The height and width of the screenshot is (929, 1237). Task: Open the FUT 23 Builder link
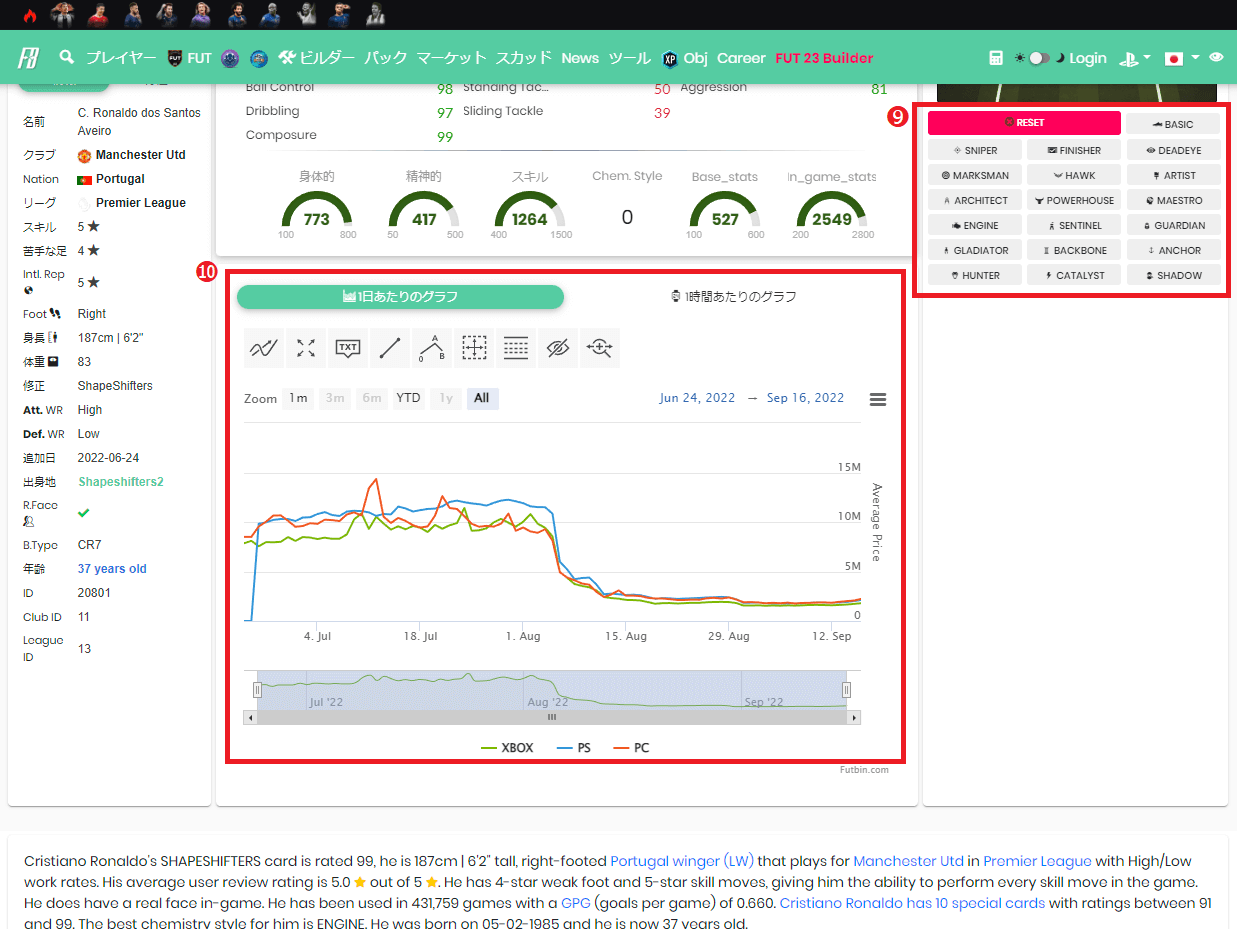click(824, 58)
